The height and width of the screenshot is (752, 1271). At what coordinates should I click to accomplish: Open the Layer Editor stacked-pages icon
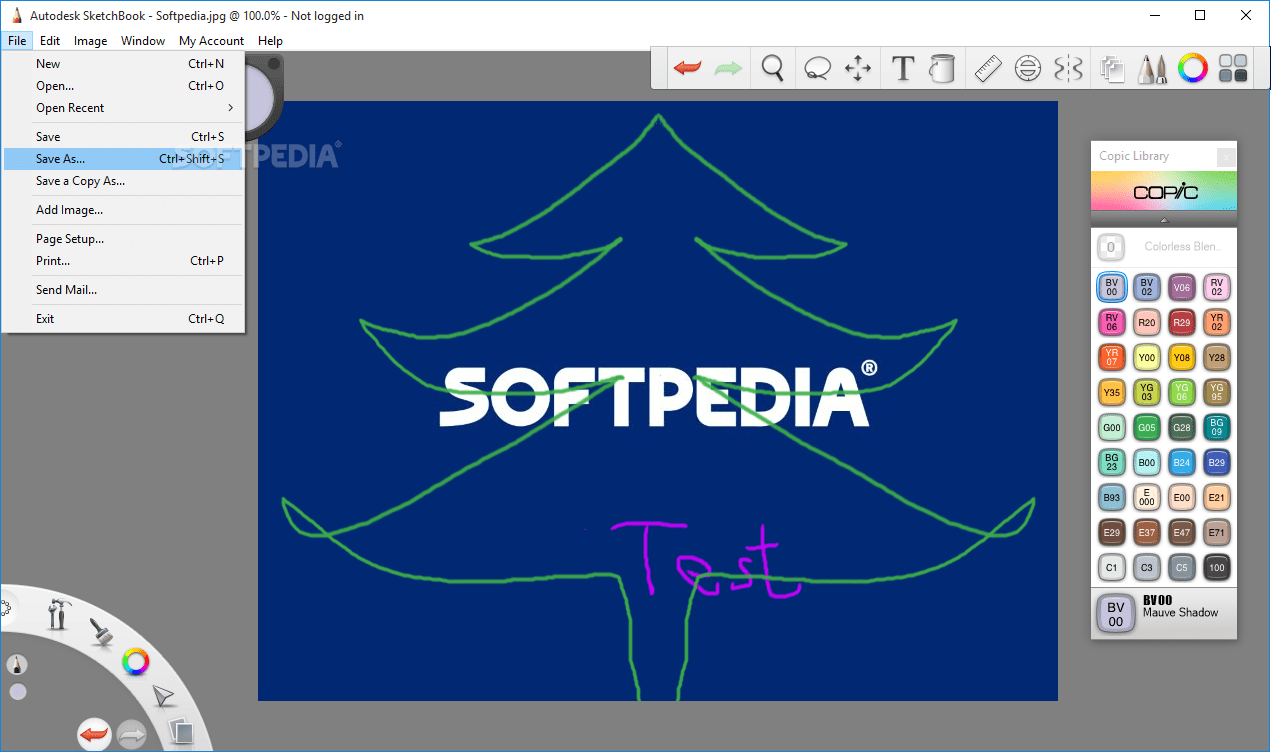pos(1112,68)
